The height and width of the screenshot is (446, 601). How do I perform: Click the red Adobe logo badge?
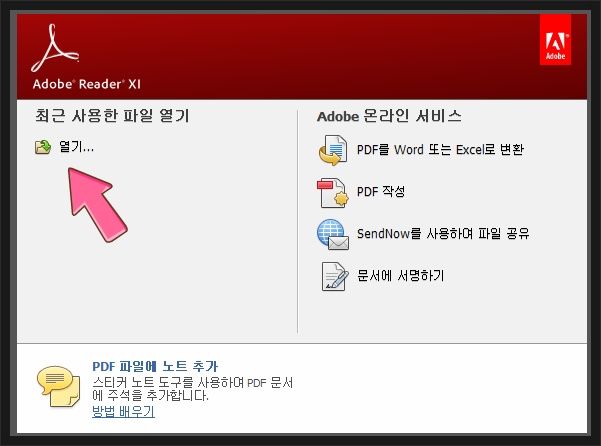pyautogui.click(x=555, y=40)
